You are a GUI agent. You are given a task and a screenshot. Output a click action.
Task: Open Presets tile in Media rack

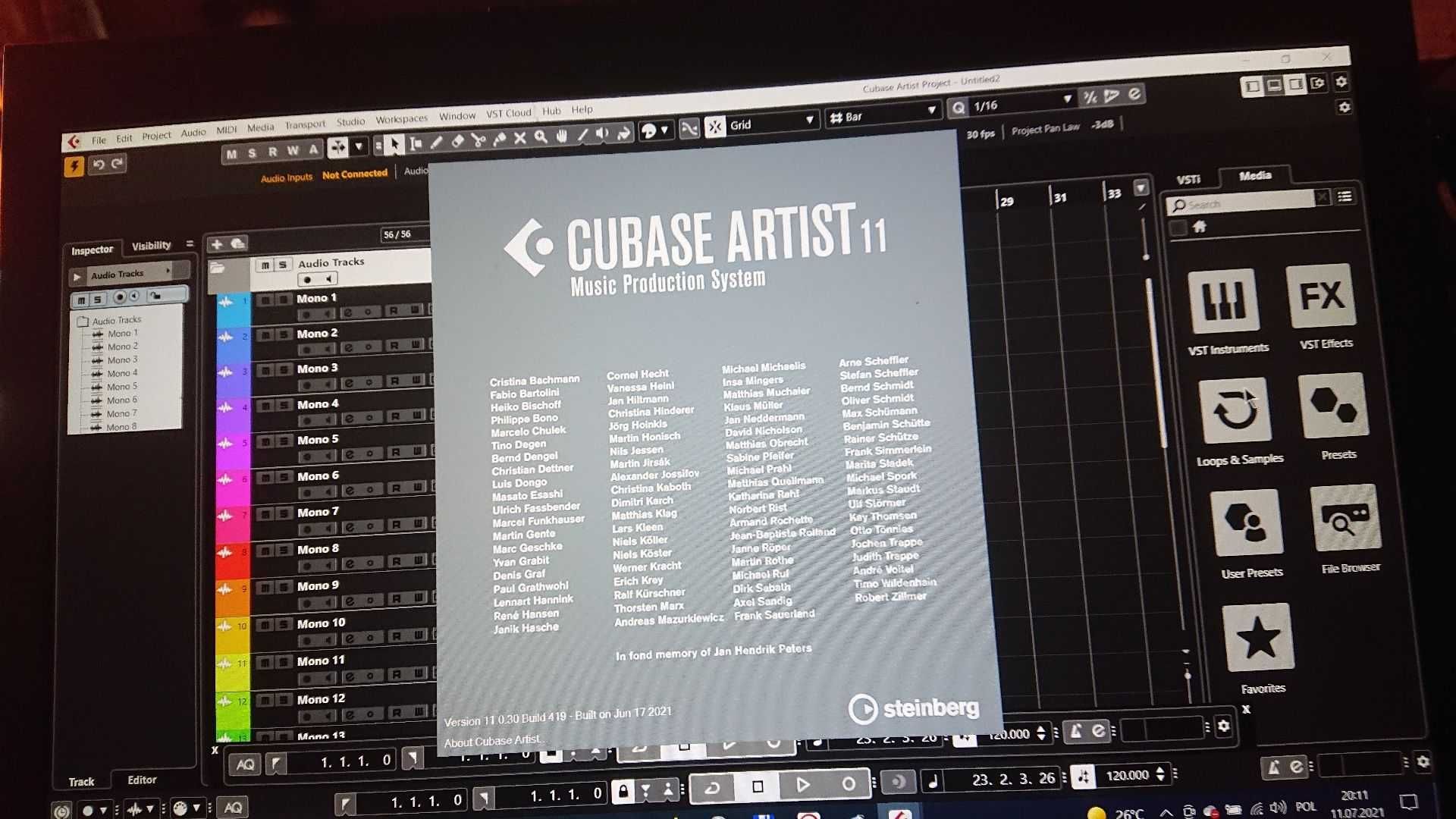click(1334, 406)
